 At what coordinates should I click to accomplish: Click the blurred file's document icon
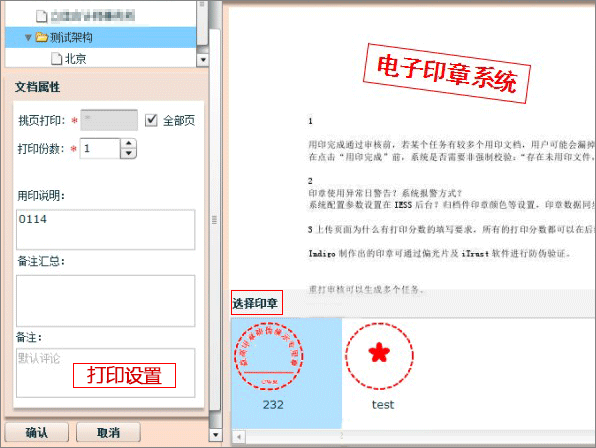pos(41,16)
